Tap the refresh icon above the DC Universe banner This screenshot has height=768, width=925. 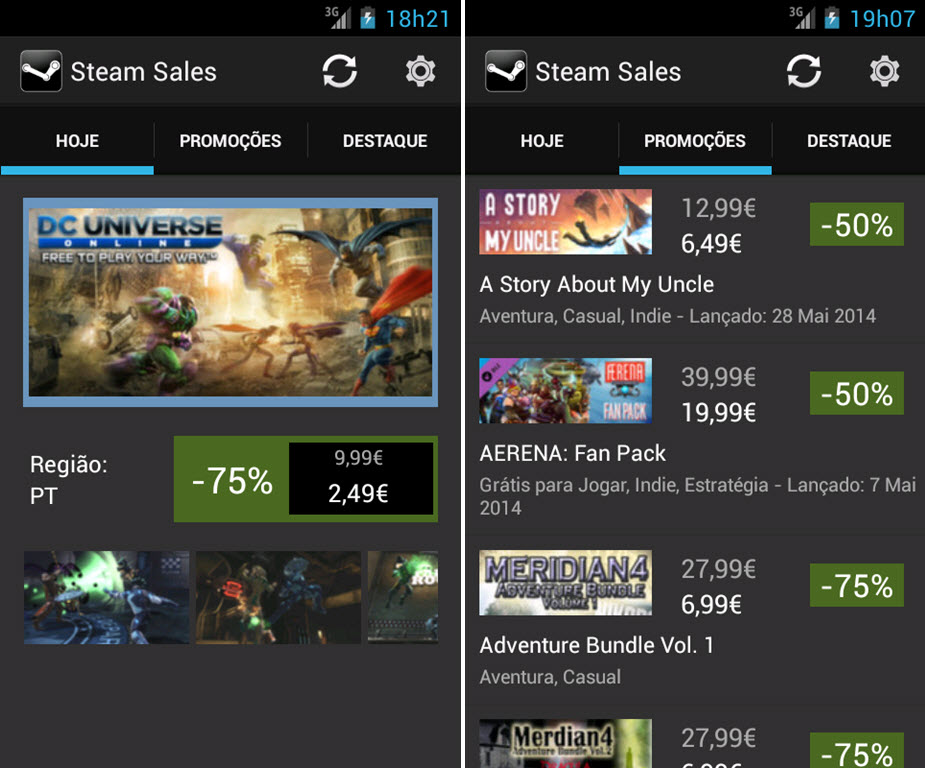(340, 72)
